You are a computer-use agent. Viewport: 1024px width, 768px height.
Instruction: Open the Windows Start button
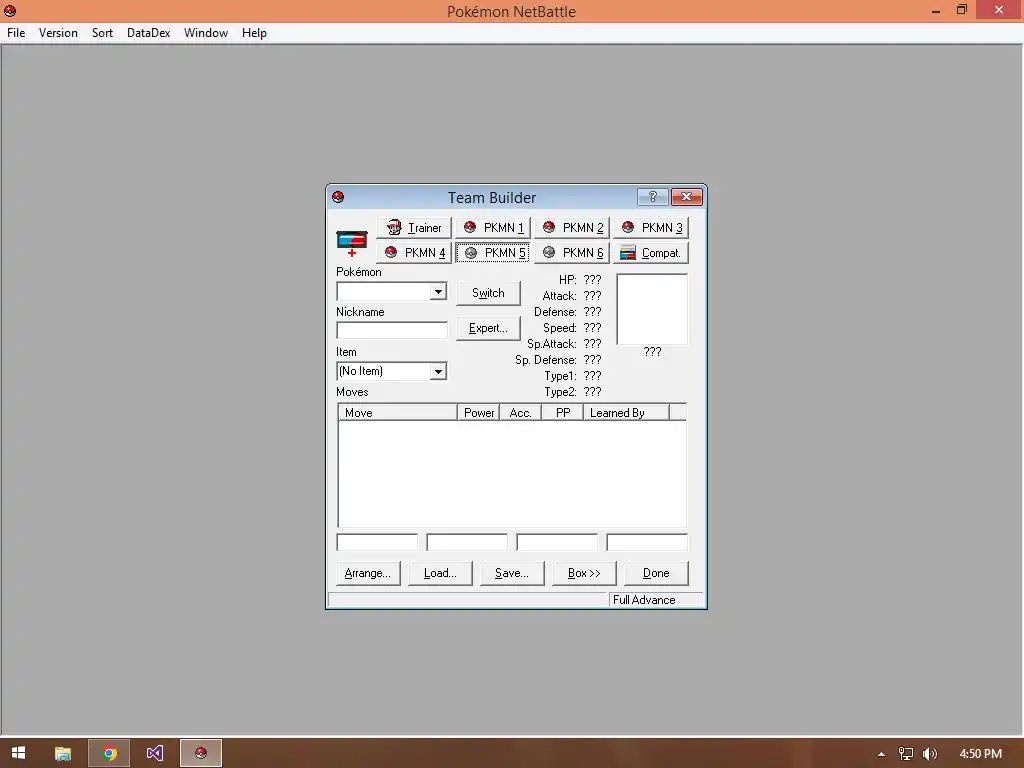(18, 753)
